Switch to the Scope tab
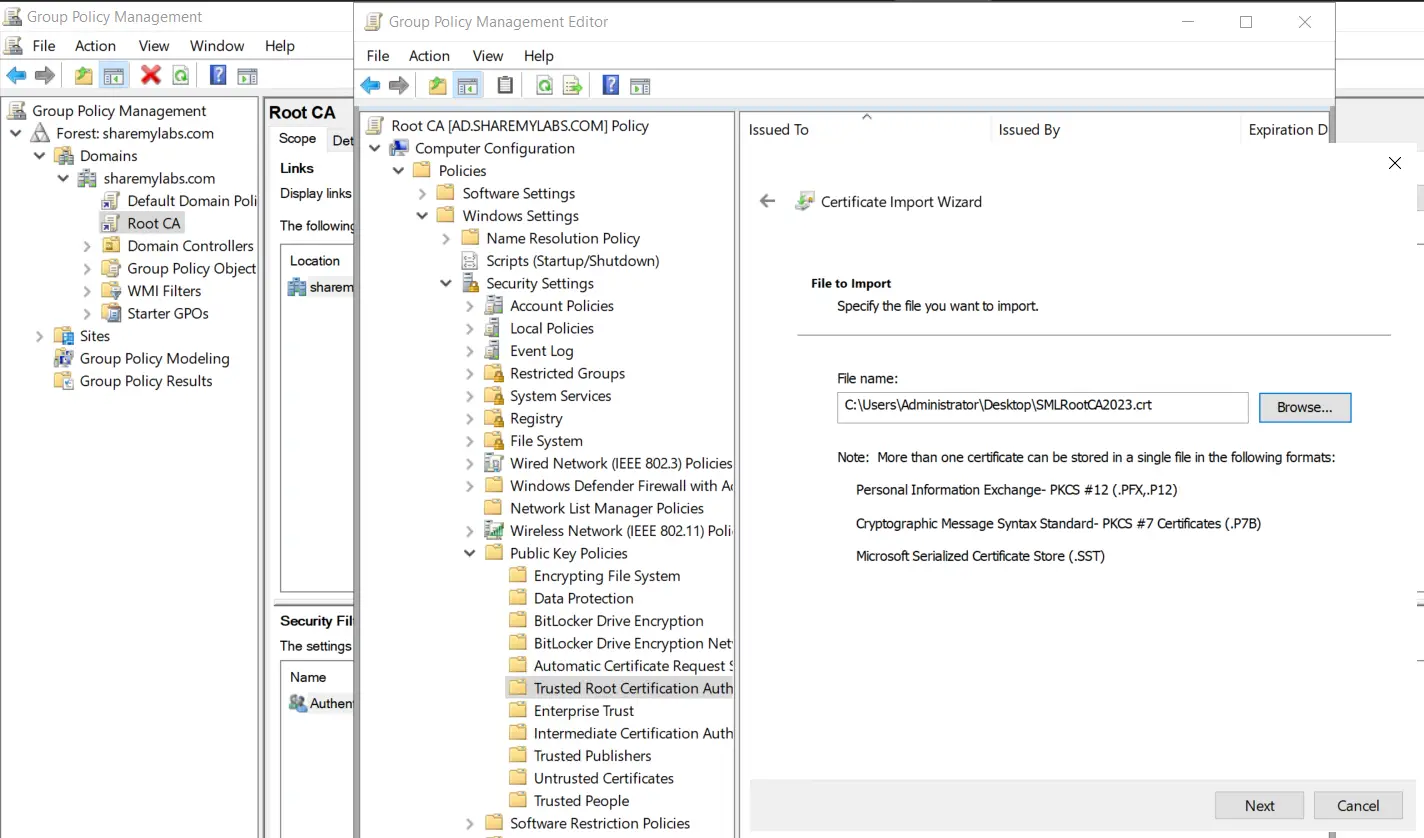The image size is (1424, 838). pyautogui.click(x=297, y=139)
